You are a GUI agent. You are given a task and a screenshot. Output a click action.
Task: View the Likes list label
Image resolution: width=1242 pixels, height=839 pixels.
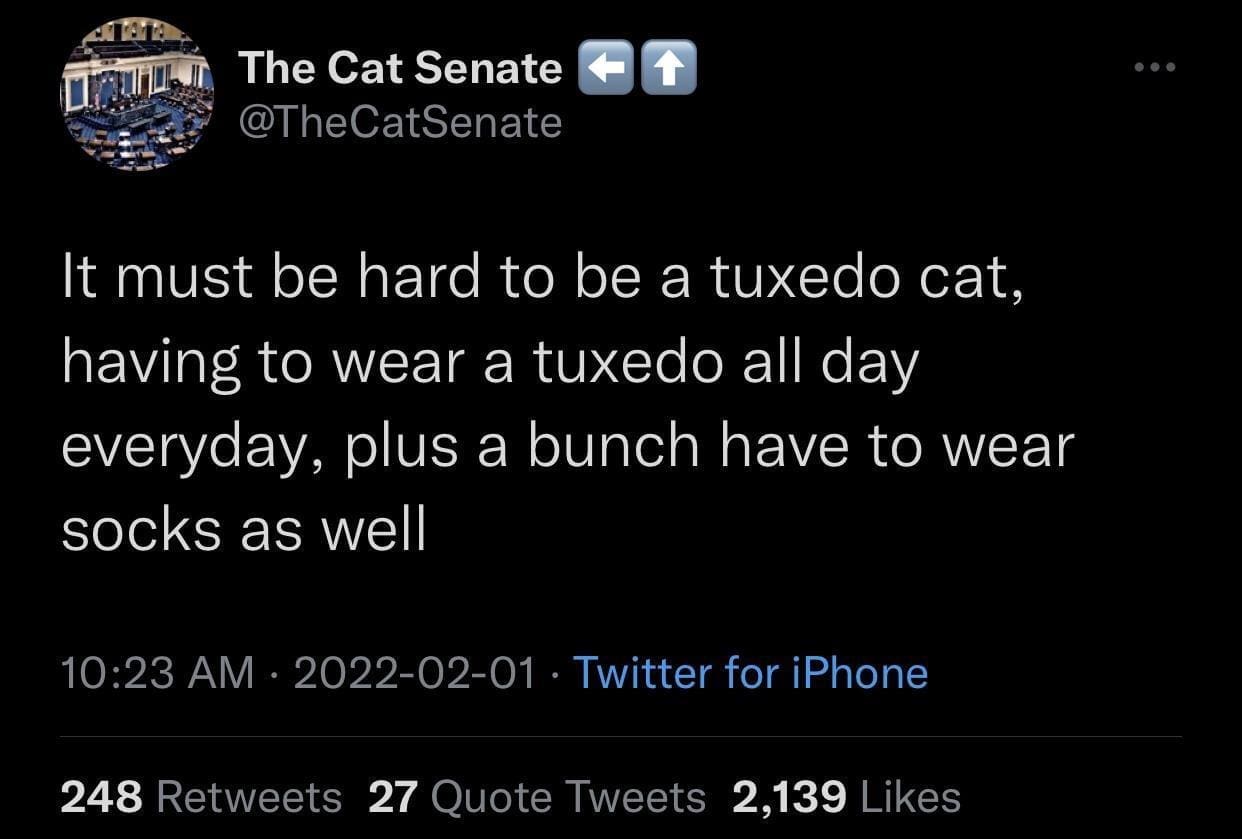pyautogui.click(x=910, y=797)
